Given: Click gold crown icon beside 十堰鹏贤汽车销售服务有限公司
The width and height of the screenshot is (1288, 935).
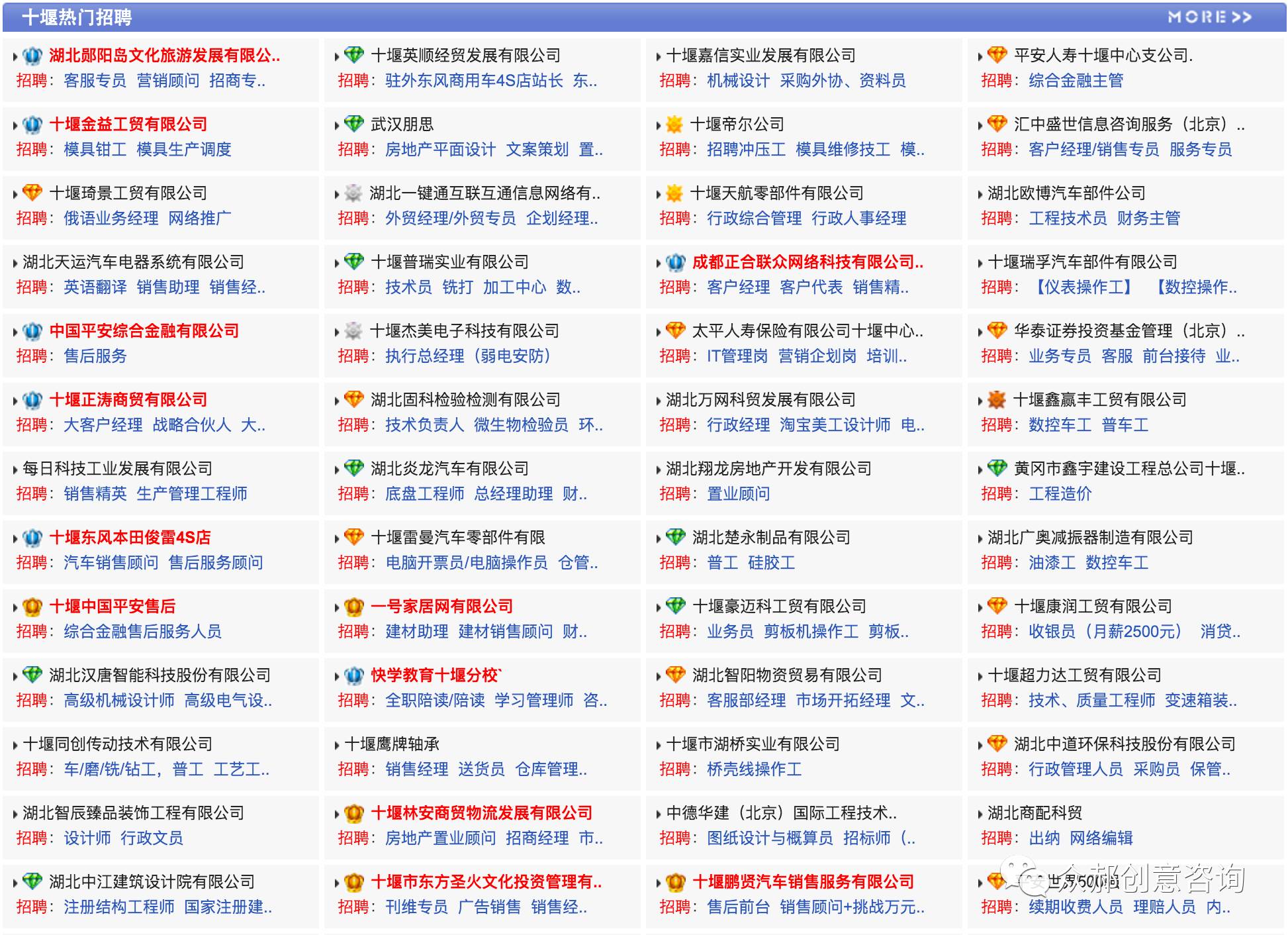Looking at the screenshot, I should (x=676, y=882).
